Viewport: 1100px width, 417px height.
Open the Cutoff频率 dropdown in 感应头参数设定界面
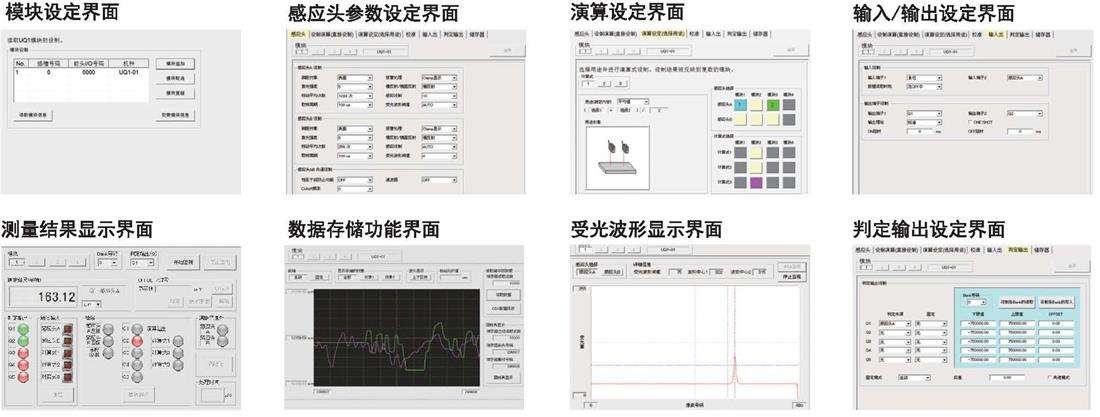(x=355, y=189)
